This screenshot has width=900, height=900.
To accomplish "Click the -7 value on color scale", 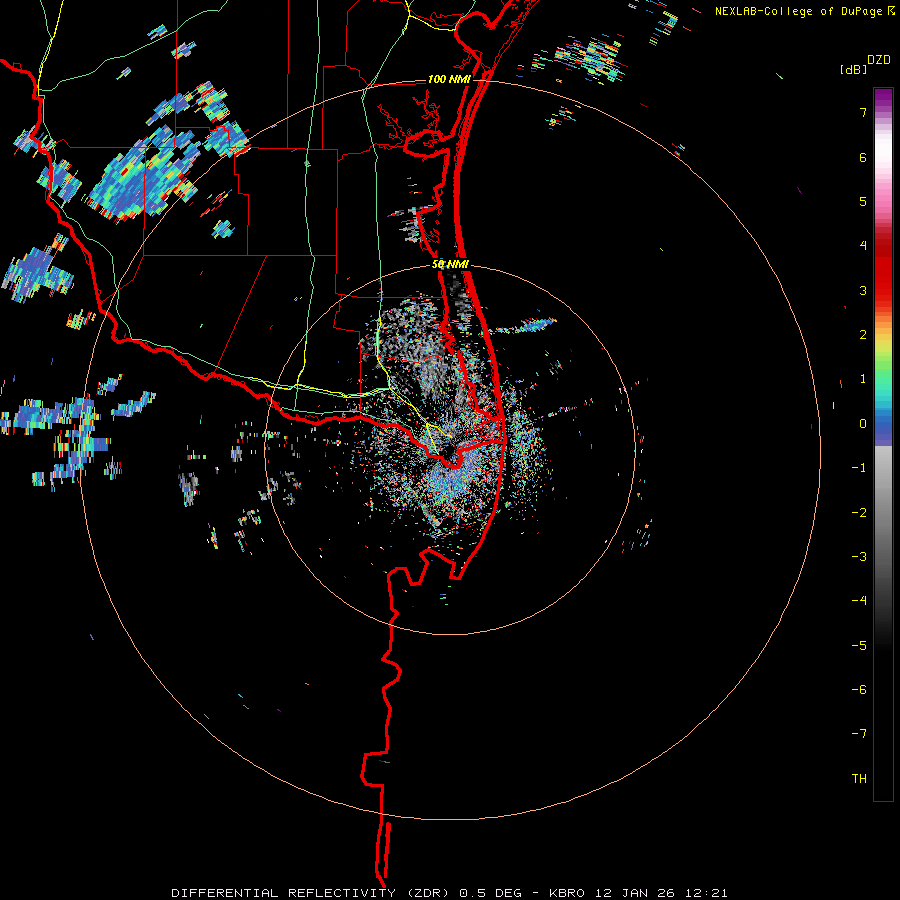I will click(x=859, y=734).
